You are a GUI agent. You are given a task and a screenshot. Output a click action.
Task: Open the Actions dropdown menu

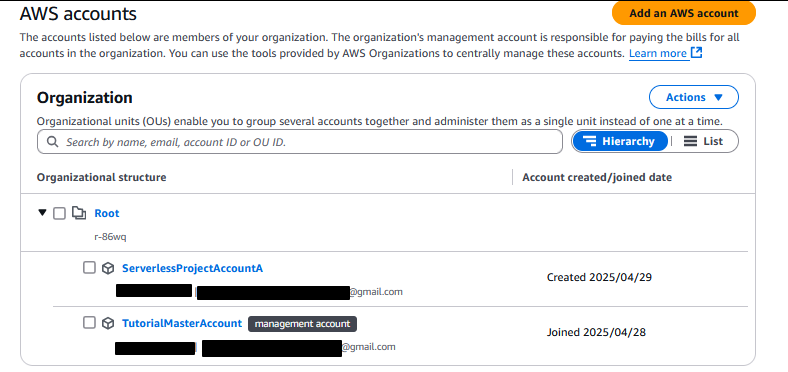(x=694, y=97)
